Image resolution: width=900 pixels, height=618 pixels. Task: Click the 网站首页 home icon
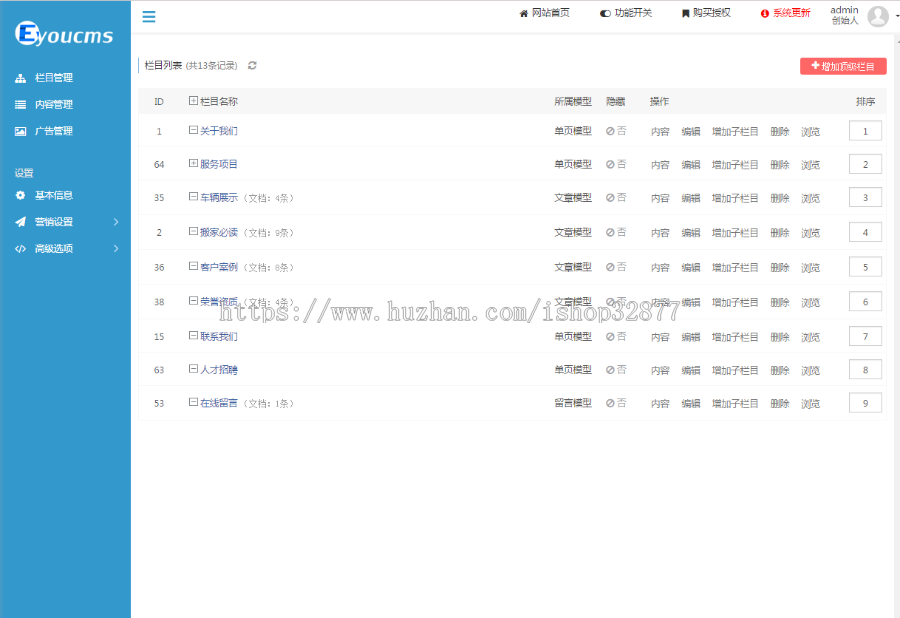pos(525,15)
